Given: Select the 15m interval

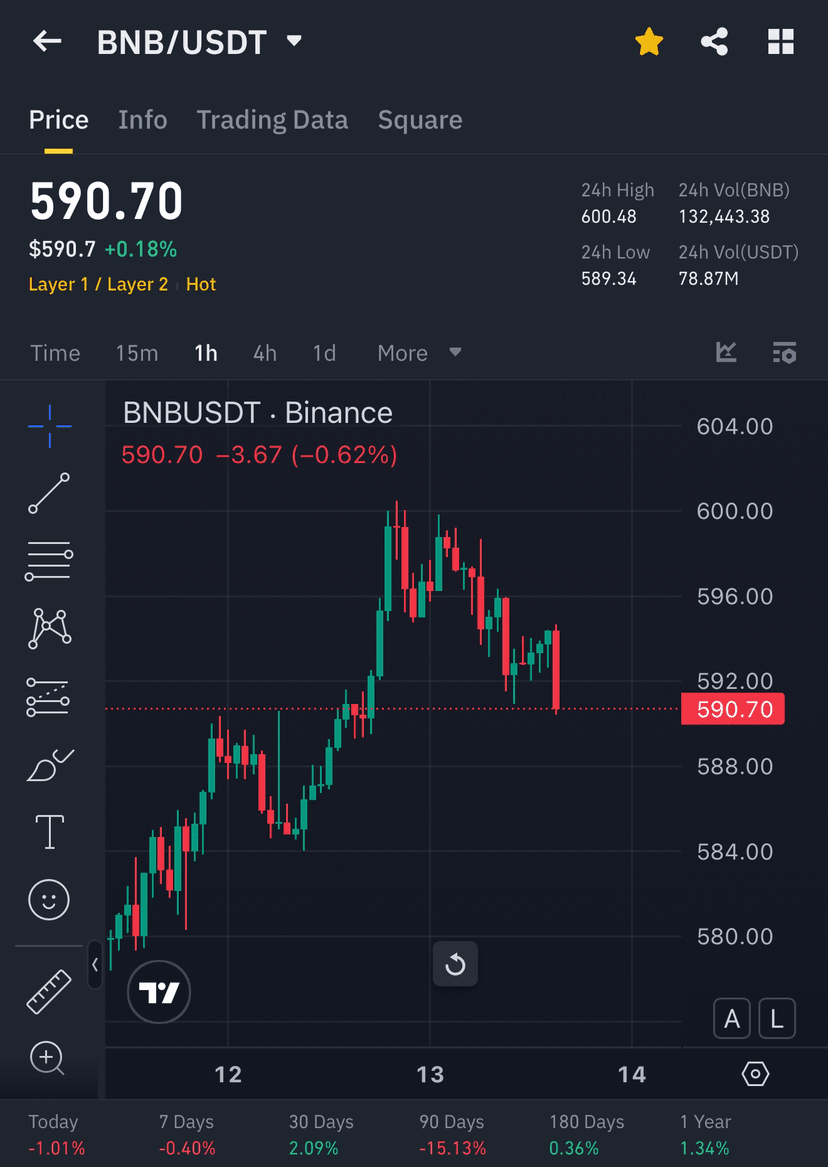Looking at the screenshot, I should tap(137, 353).
